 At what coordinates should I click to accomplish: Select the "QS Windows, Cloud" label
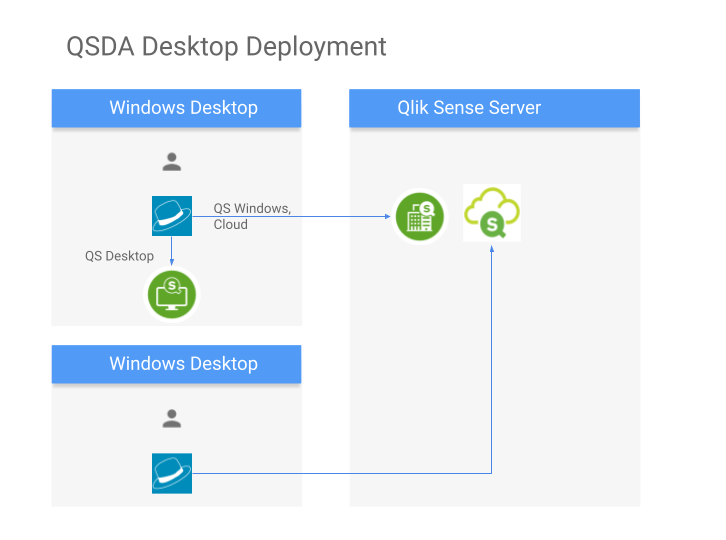[252, 216]
